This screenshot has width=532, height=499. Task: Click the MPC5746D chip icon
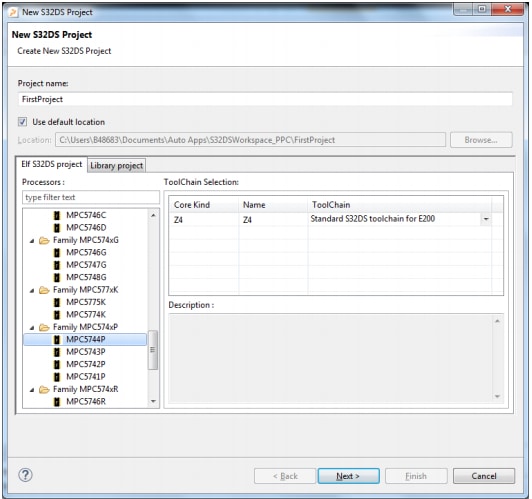[57, 228]
